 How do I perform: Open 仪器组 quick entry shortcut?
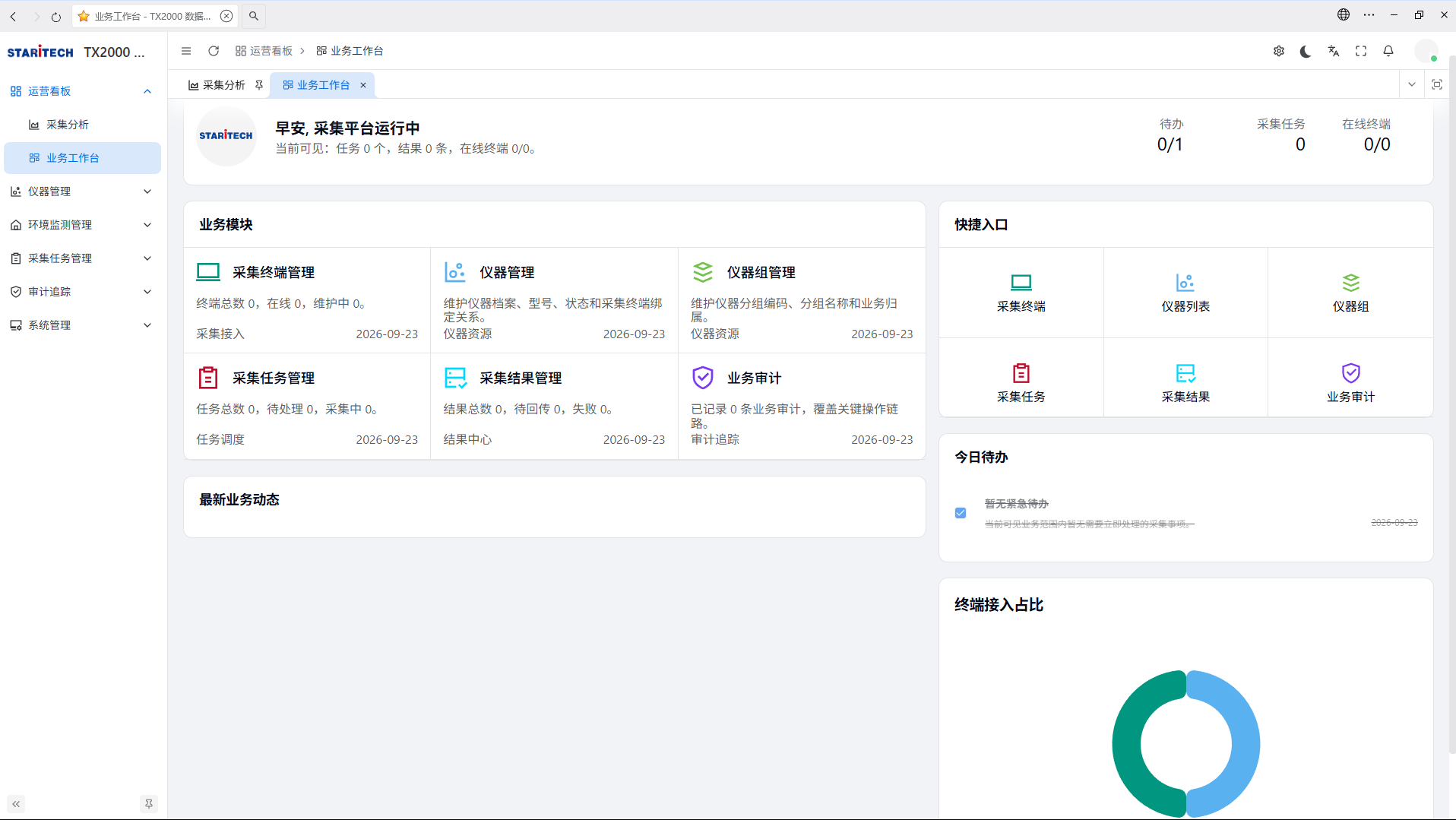click(x=1350, y=293)
